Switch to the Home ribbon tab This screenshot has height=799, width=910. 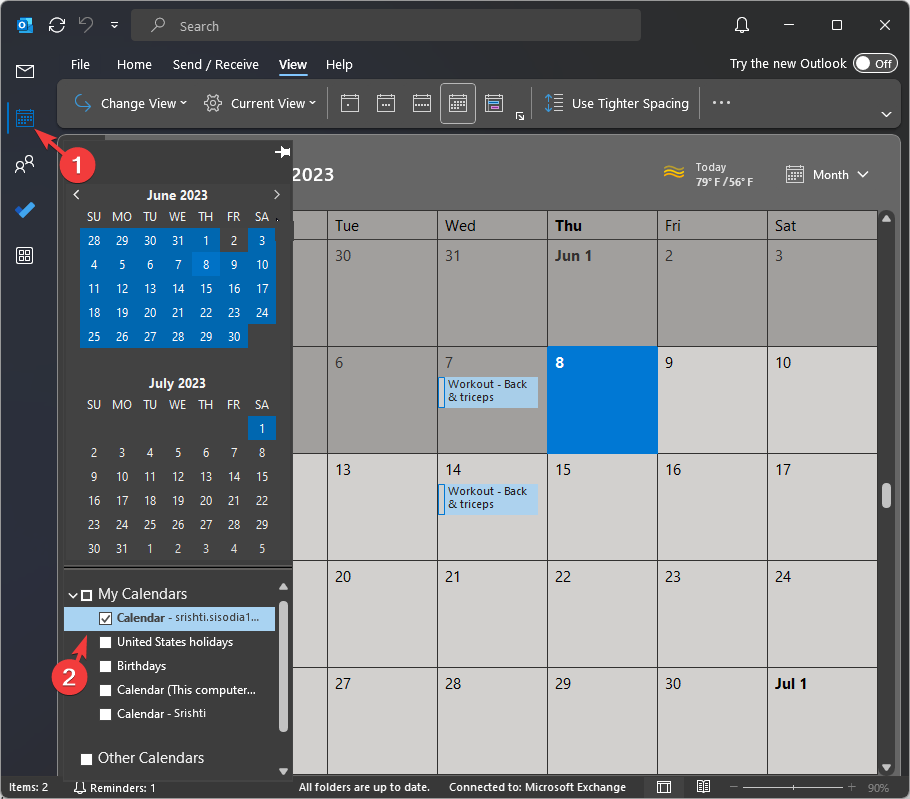[x=134, y=64]
